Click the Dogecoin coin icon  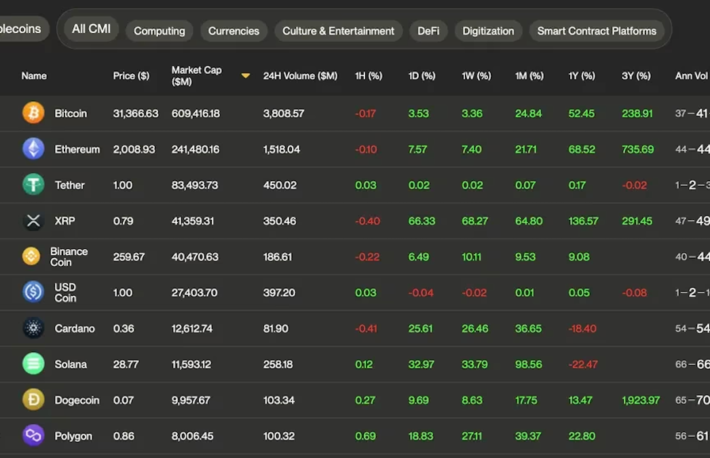point(34,400)
